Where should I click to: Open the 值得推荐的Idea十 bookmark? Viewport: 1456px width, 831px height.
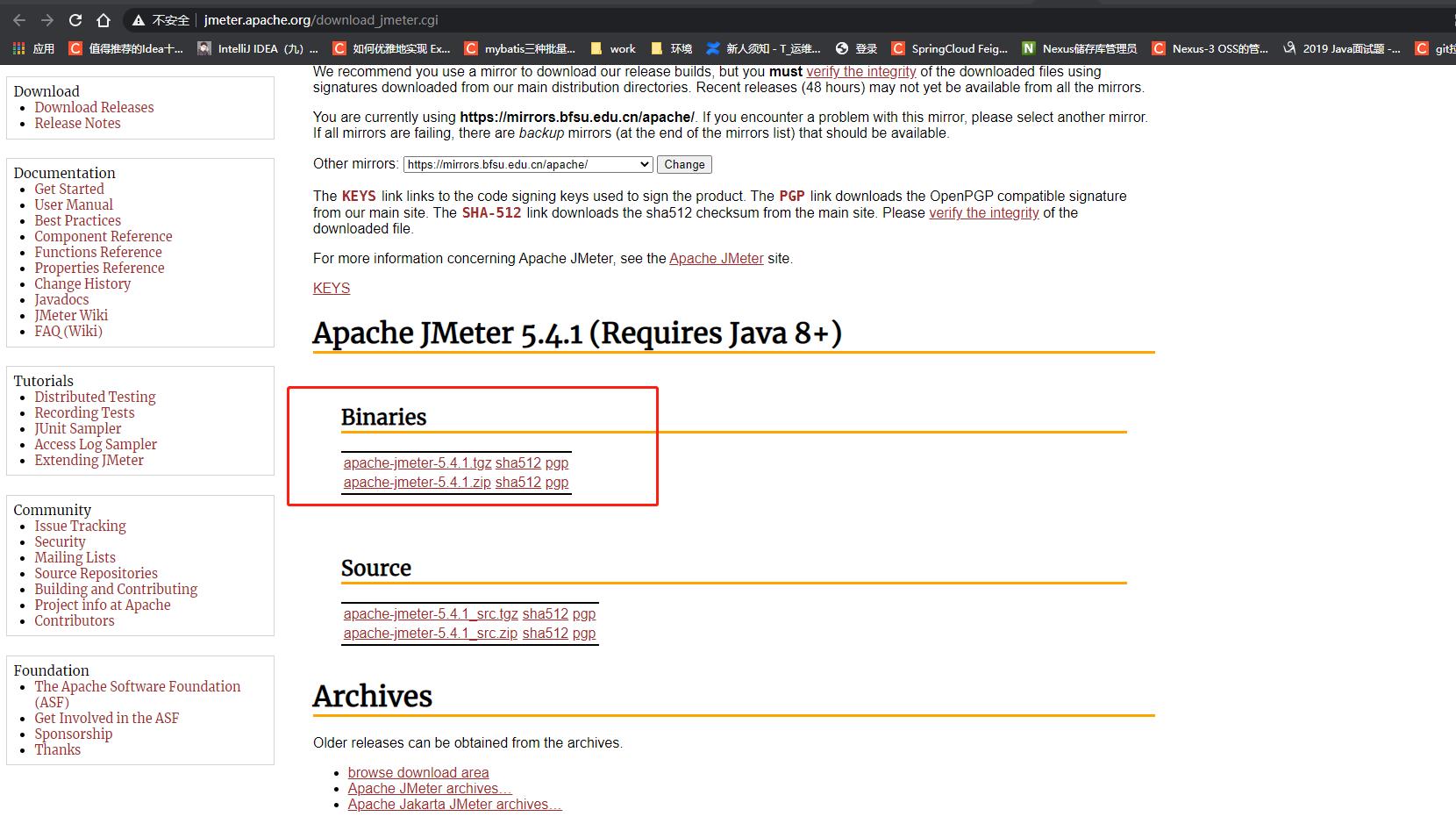click(x=126, y=48)
